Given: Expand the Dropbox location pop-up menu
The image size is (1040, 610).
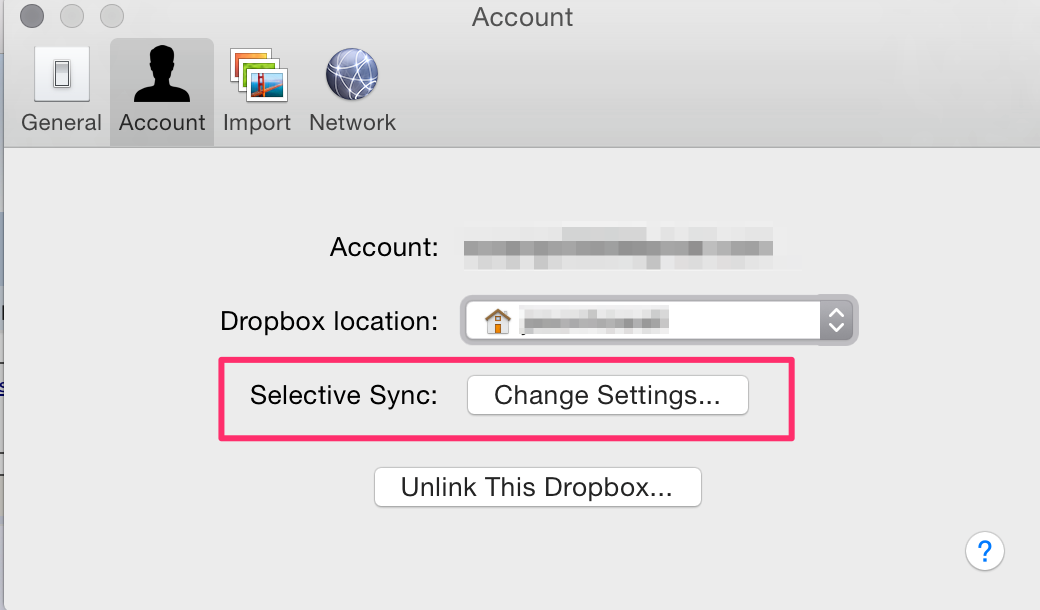Looking at the screenshot, I should coord(659,320).
